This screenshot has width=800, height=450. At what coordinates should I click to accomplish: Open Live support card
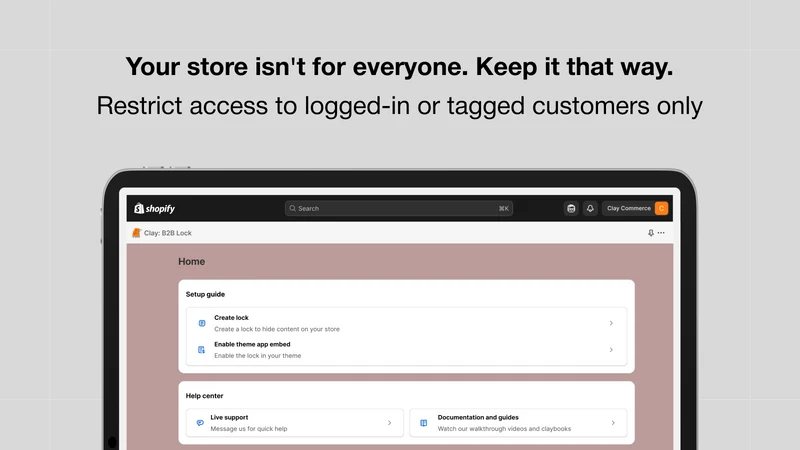pyautogui.click(x=295, y=422)
